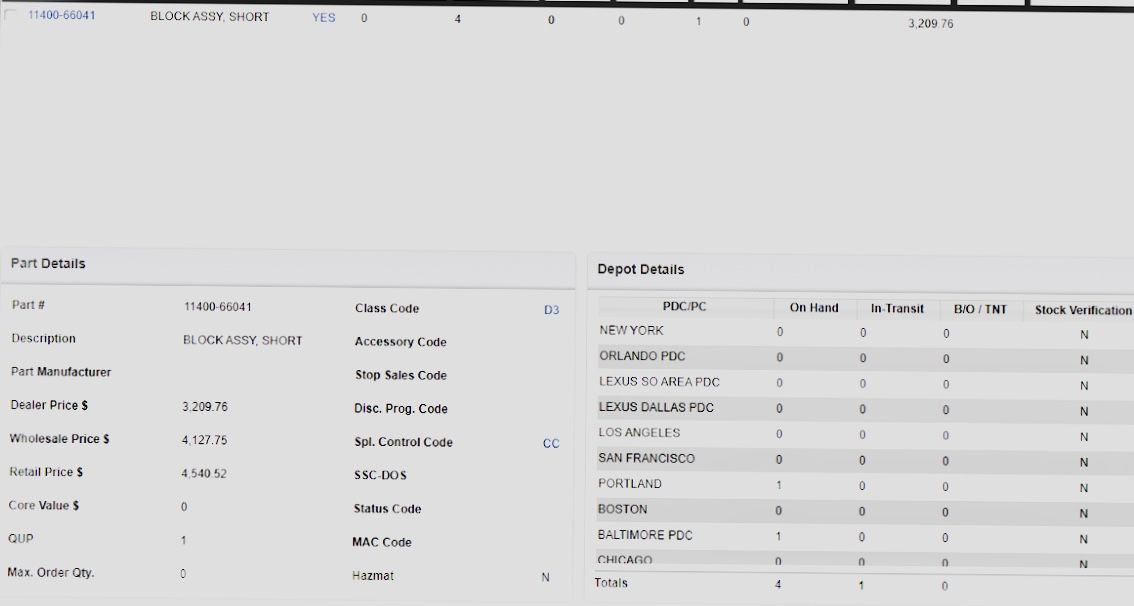
Task: Click the Max. Order Qty. label
Action: (51, 572)
